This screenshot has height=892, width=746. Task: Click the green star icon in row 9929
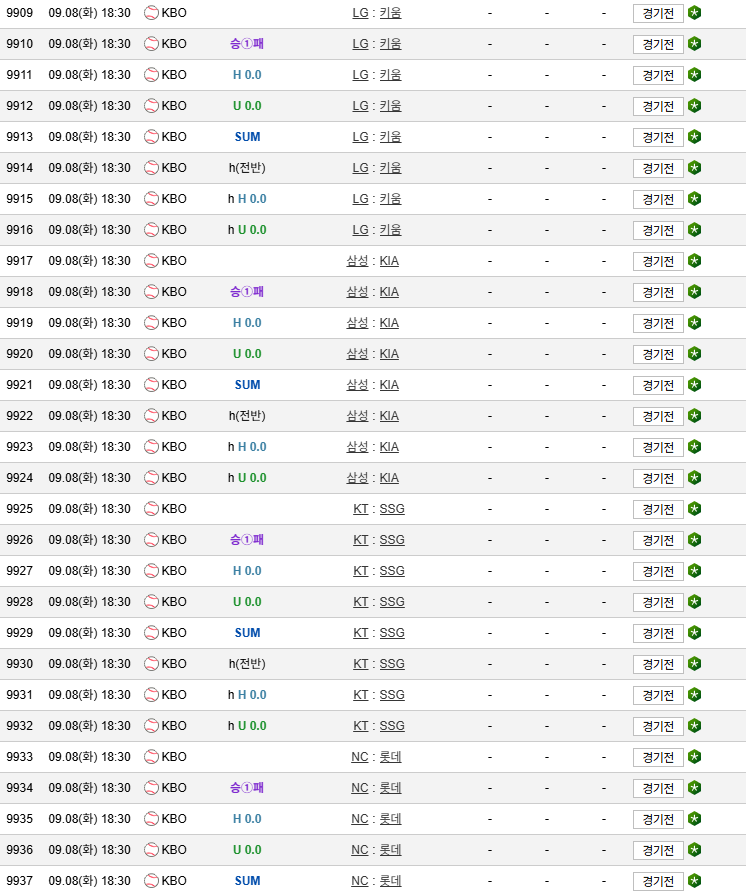coord(694,633)
